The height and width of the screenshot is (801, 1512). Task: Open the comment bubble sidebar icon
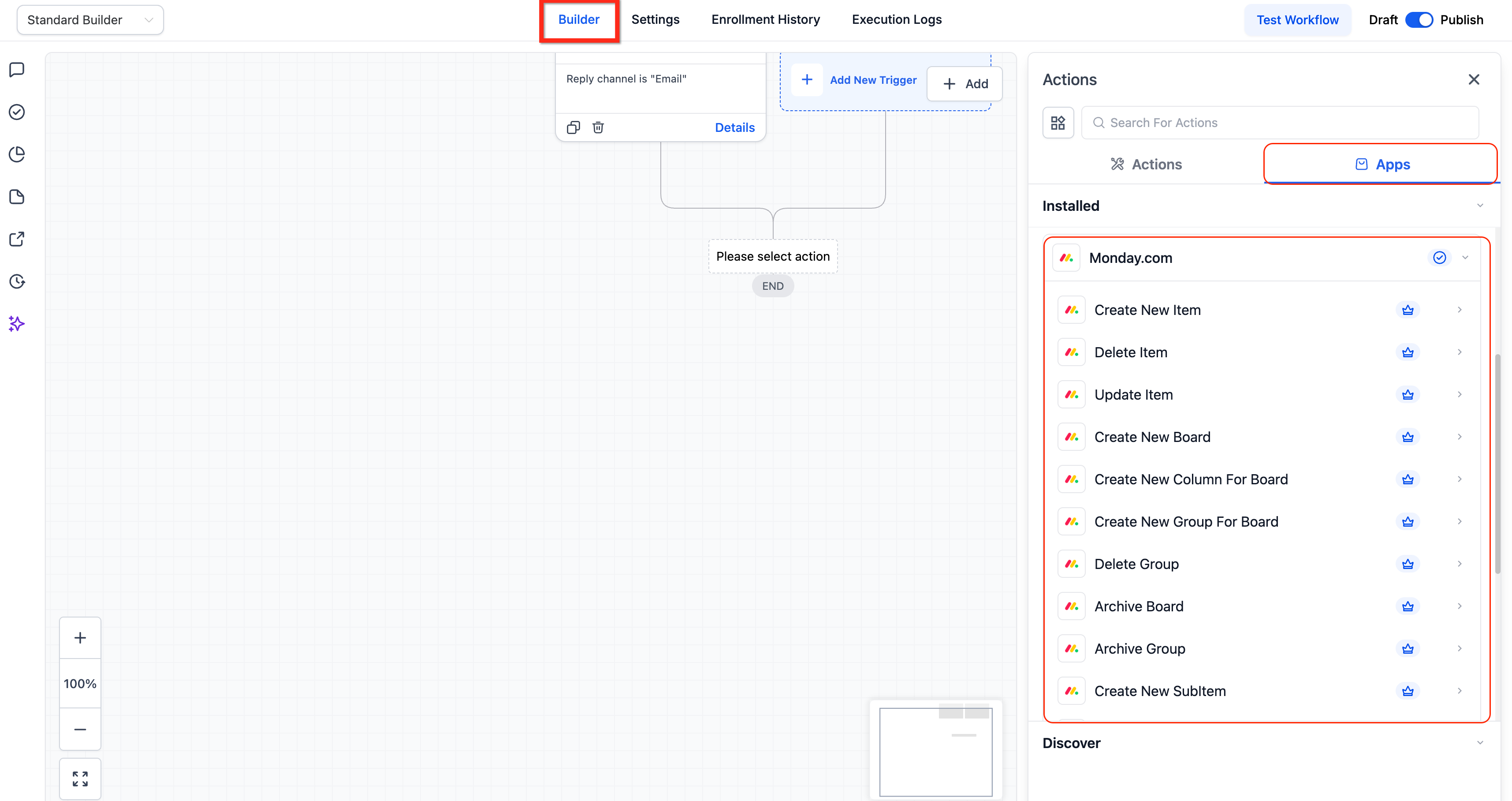click(17, 70)
